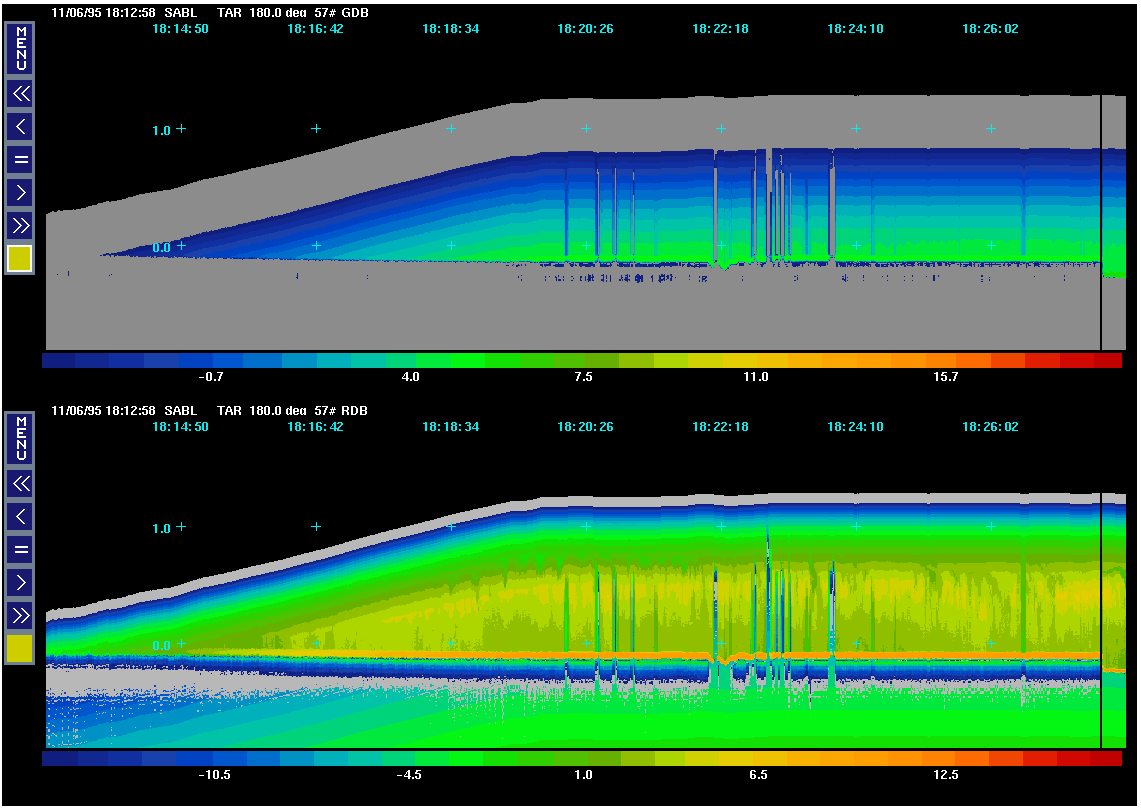Click the equals-sign button in the top GDB panel
1141x810 pixels.
tap(20, 159)
